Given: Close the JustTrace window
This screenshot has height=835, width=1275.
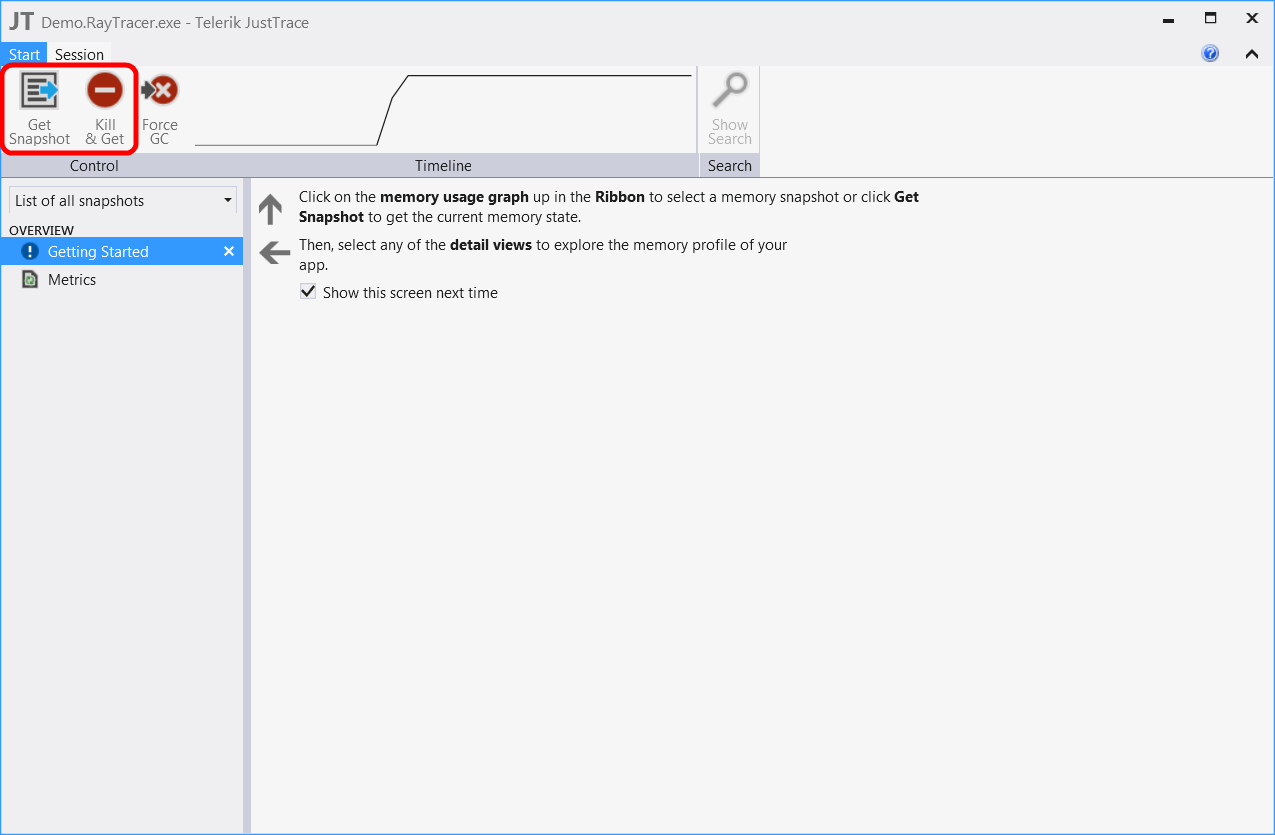Looking at the screenshot, I should [1252, 18].
